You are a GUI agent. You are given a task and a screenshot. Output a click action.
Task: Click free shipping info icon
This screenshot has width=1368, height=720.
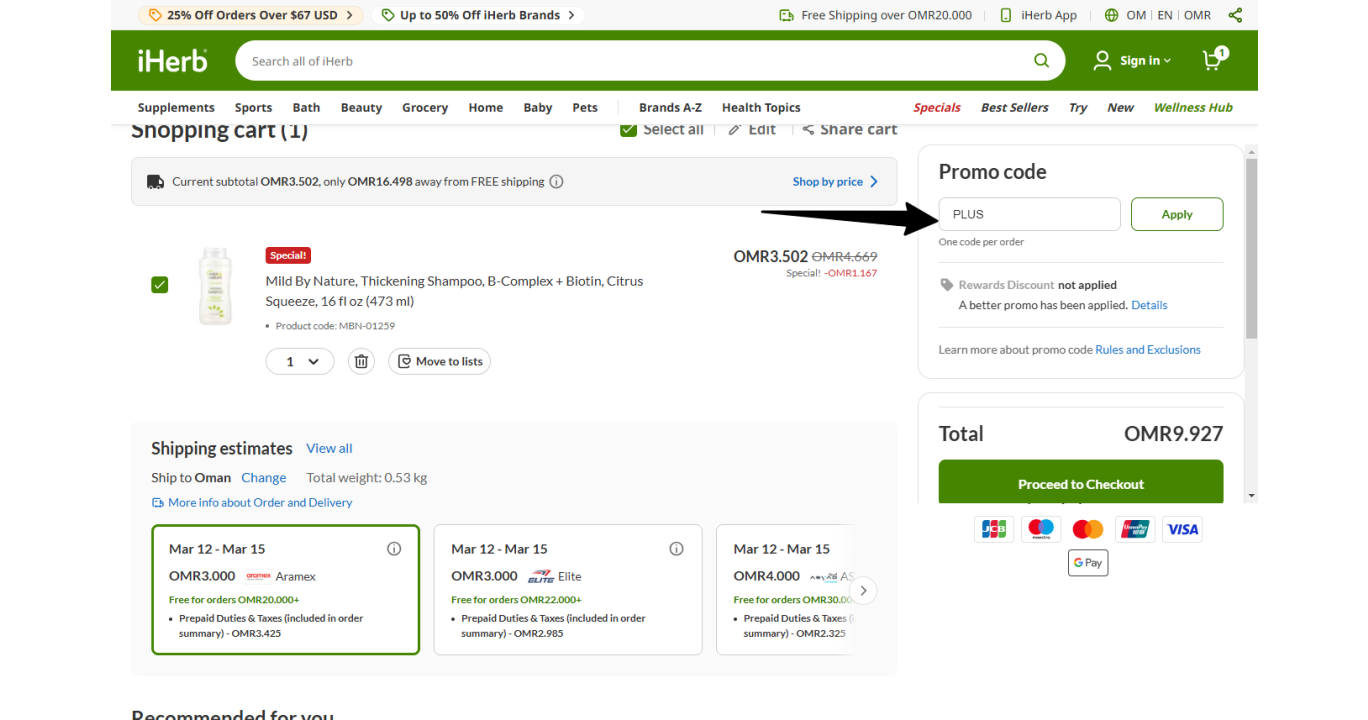coord(557,182)
